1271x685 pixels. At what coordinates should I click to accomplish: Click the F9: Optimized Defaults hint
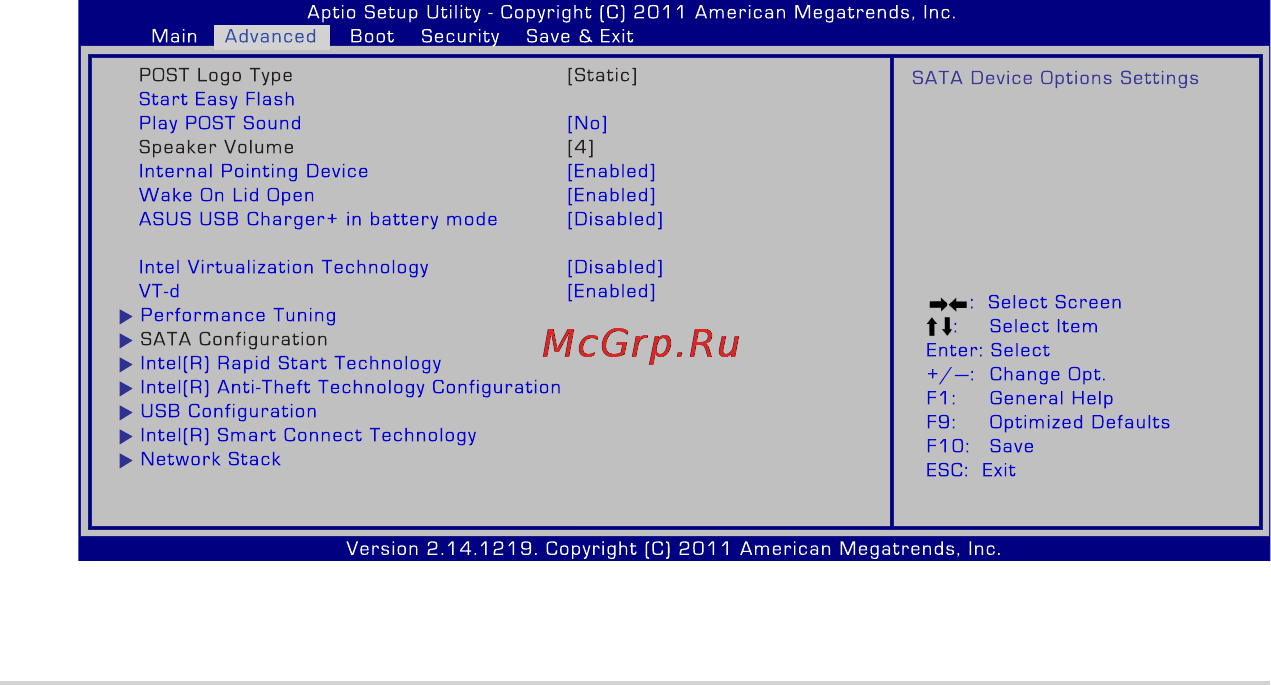1048,423
